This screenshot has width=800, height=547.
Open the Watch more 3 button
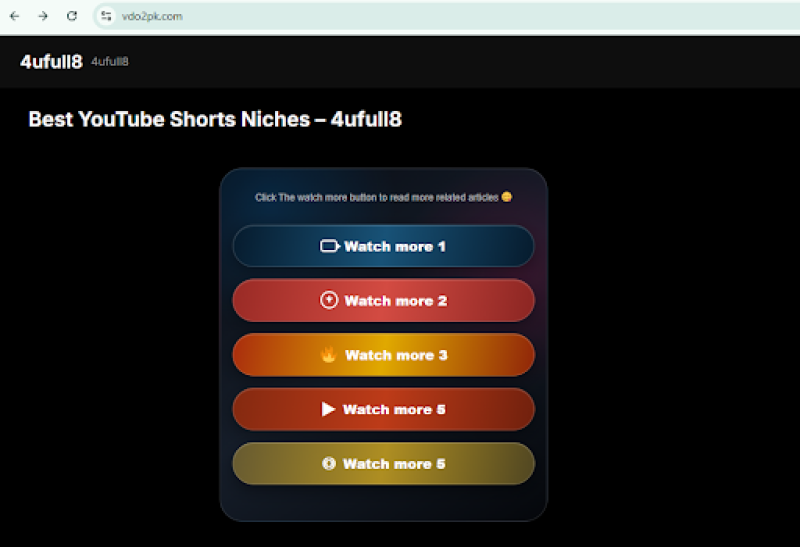point(383,355)
